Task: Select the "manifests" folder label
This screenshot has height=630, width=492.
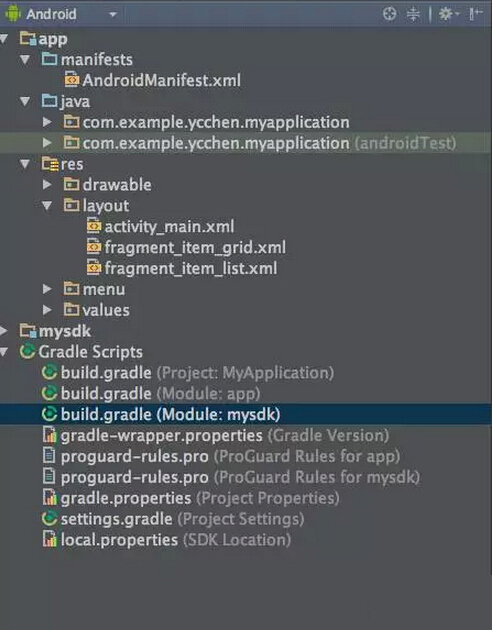Action: [x=97, y=60]
